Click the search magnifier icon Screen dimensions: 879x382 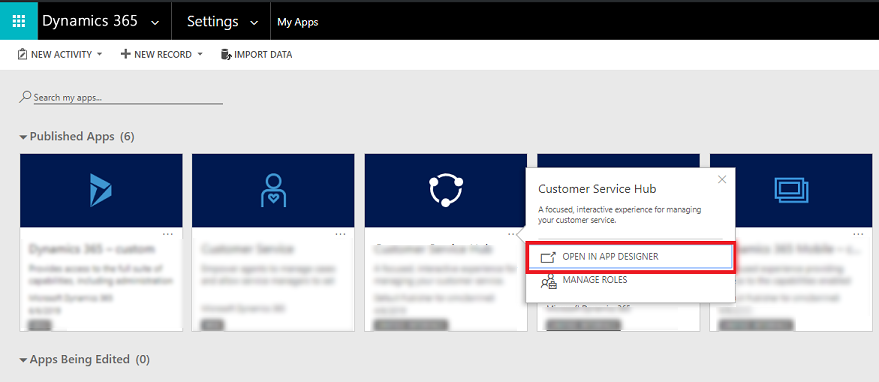coord(25,97)
